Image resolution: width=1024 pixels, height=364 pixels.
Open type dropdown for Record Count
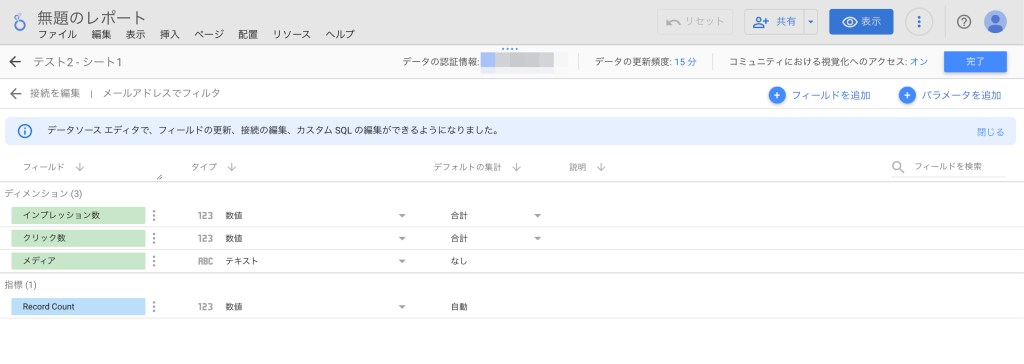tap(402, 307)
